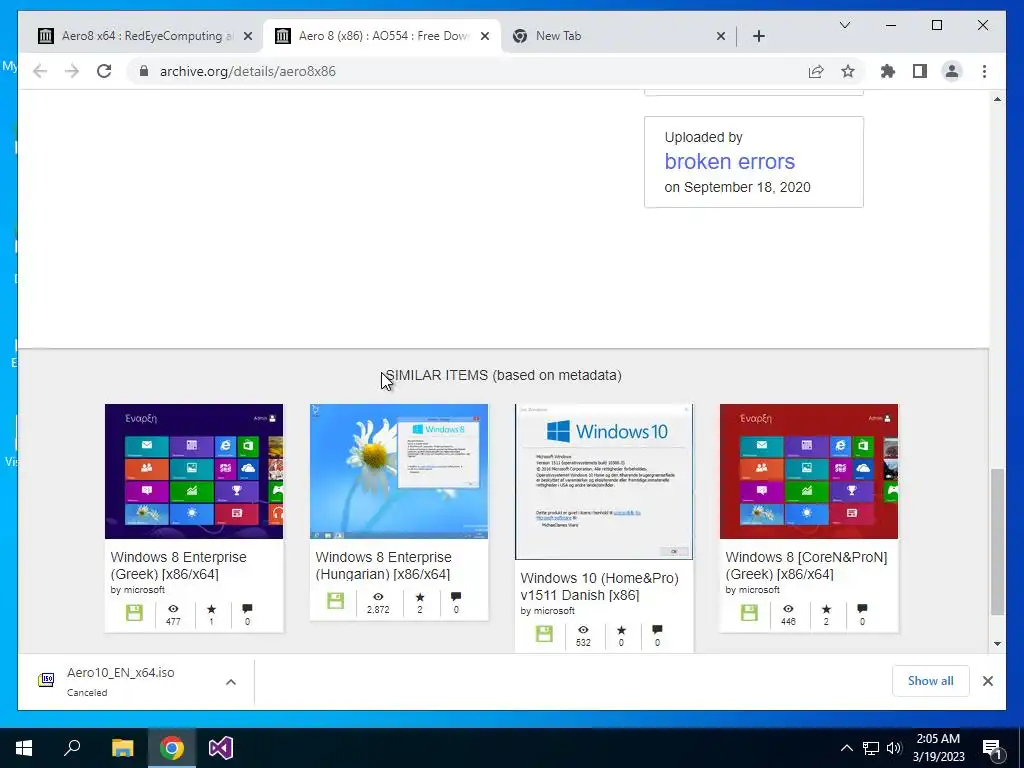Image resolution: width=1024 pixels, height=768 pixels.
Task: Click views eye icon showing 532
Action: [x=583, y=630]
